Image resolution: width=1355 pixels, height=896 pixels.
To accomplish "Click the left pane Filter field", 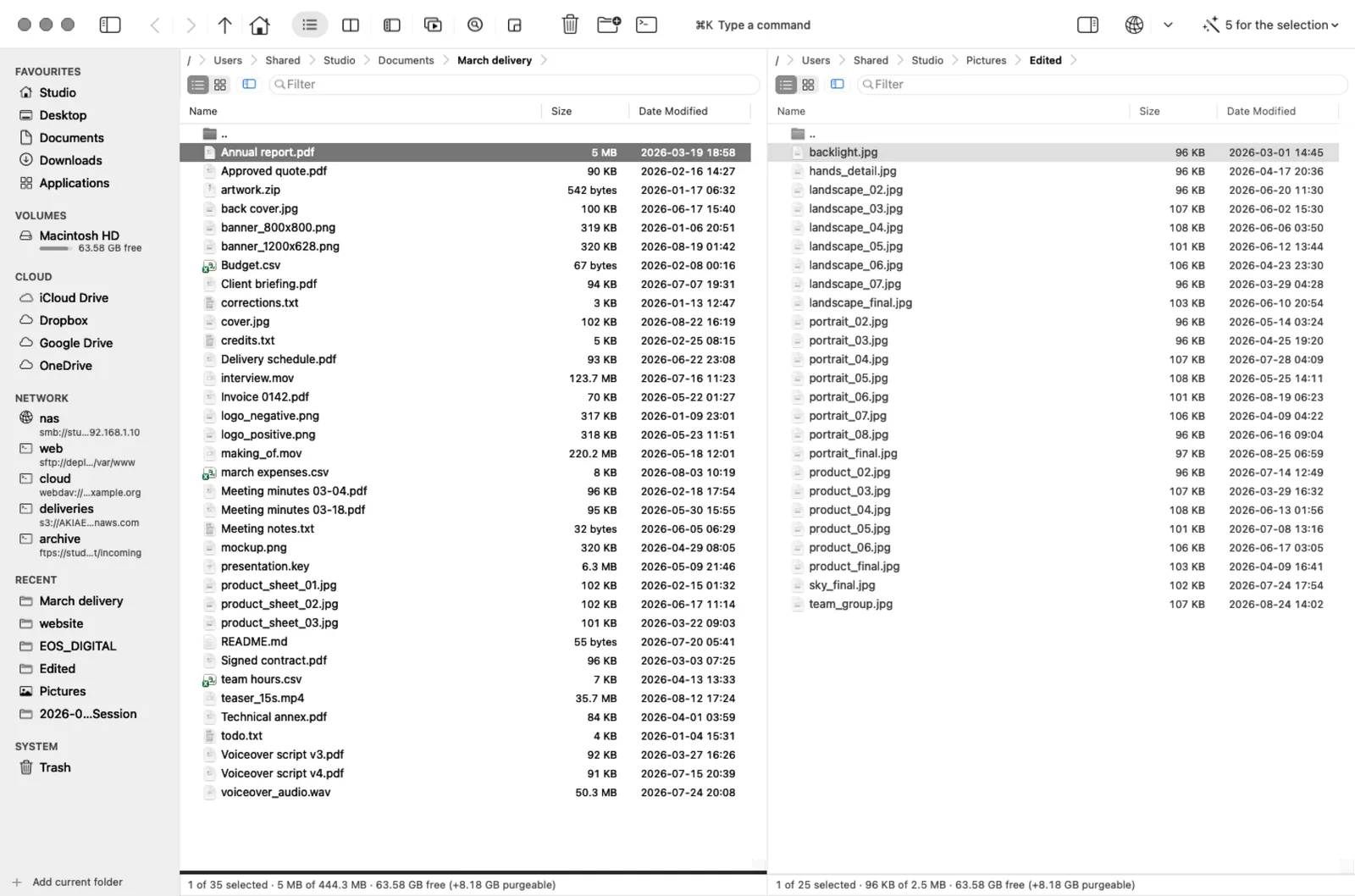I will click(x=514, y=85).
